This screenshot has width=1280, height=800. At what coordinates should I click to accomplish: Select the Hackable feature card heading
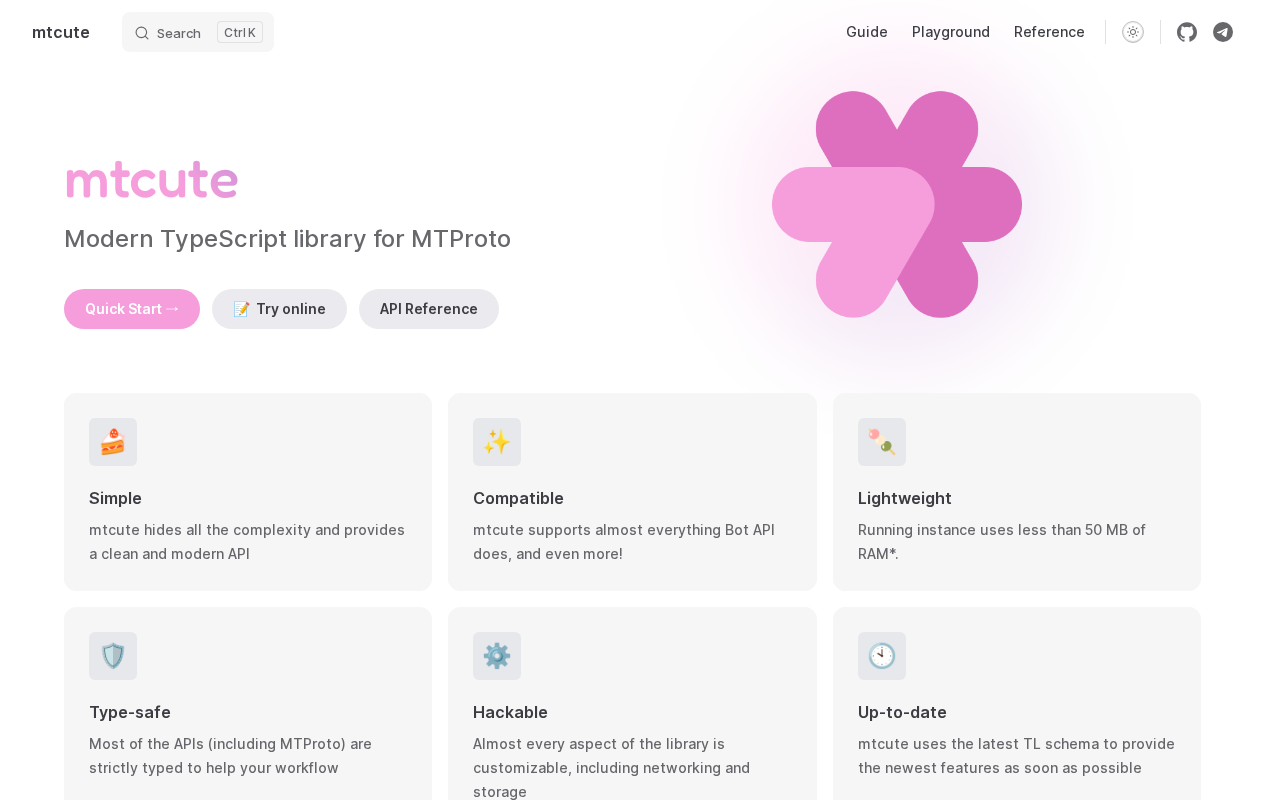pos(510,712)
